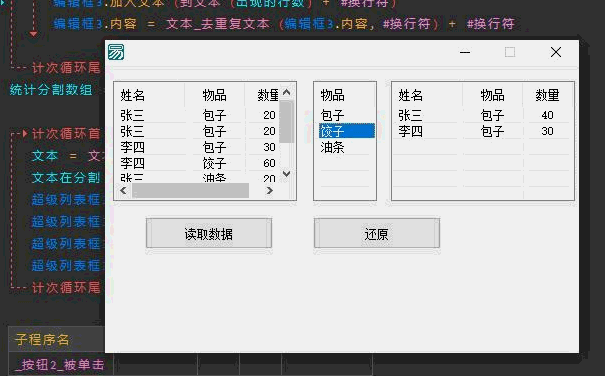This screenshot has width=605, height=376.
Task: Click 物品 column header in left list
Action: (x=215, y=95)
